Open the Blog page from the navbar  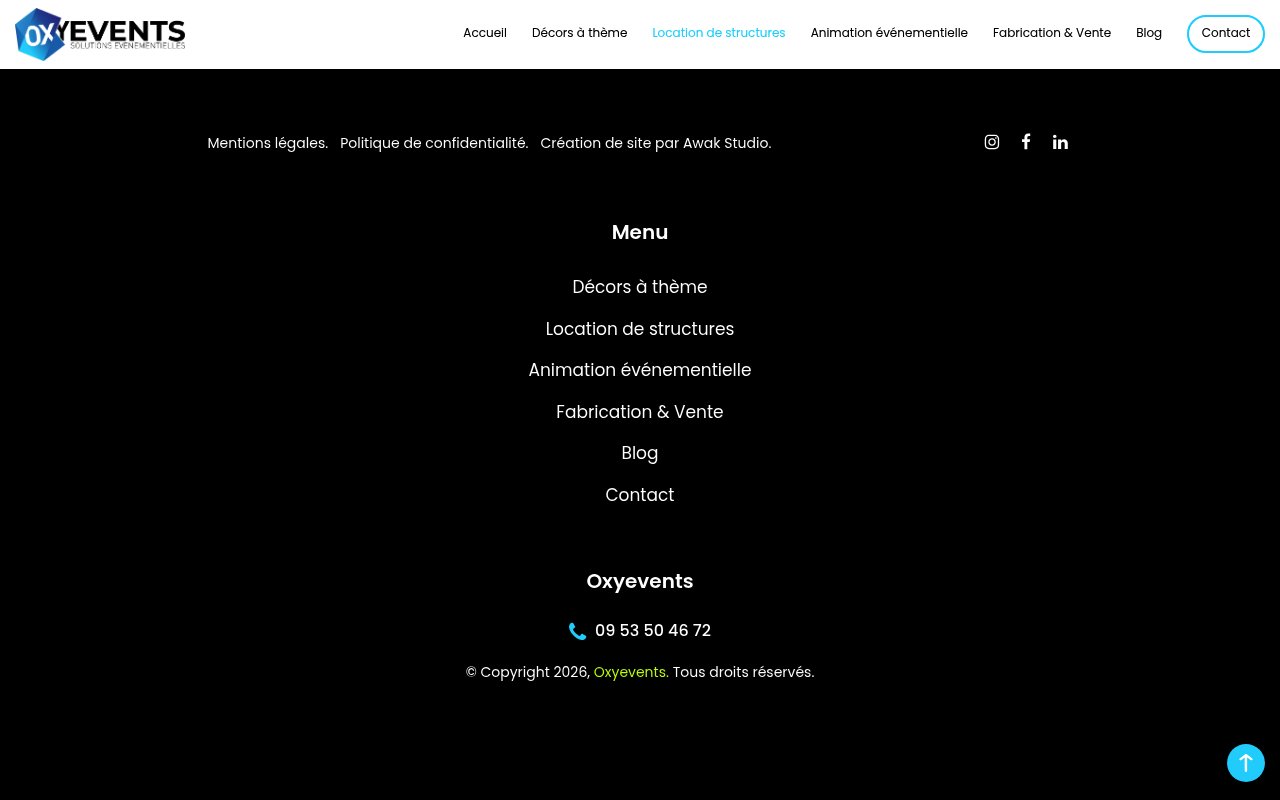pos(1148,33)
